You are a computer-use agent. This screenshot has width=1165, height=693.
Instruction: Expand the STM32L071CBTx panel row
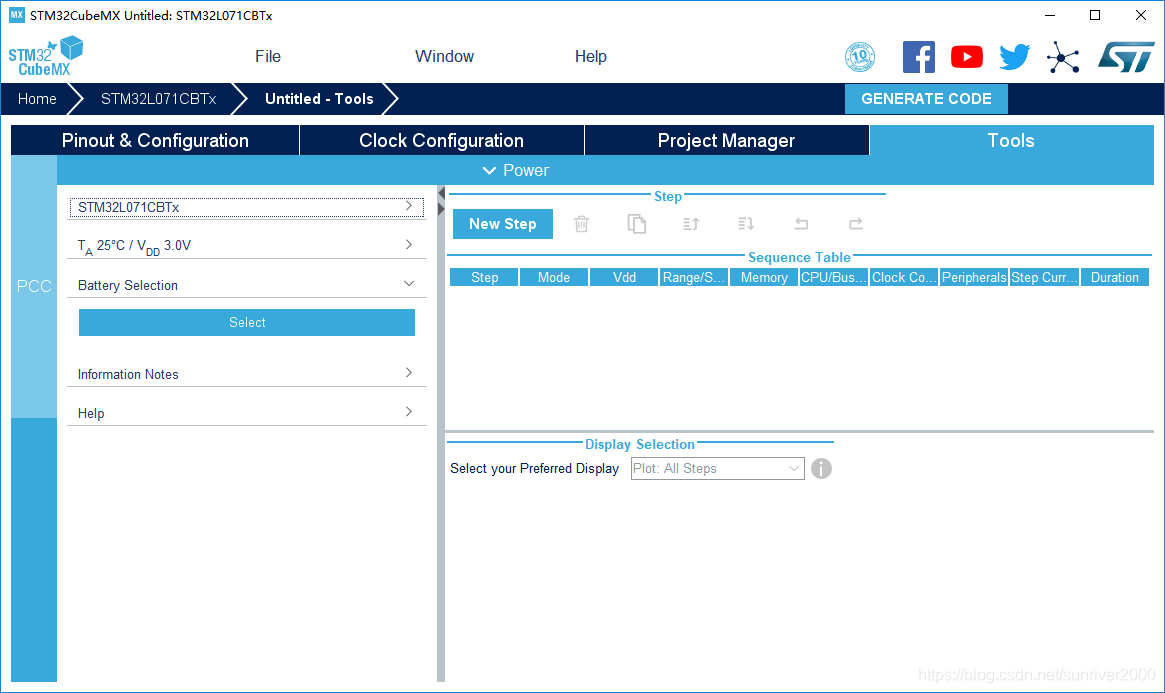(247, 207)
